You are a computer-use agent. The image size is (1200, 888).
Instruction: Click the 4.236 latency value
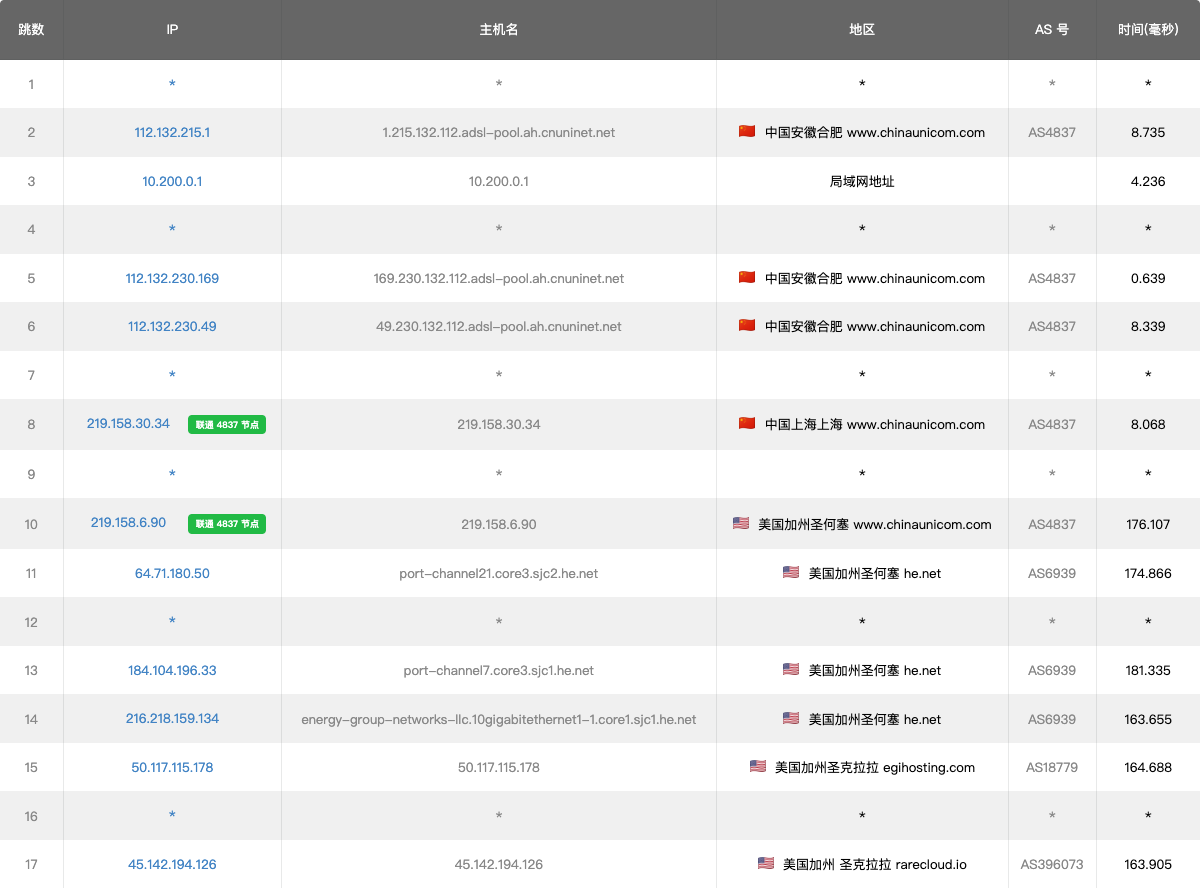1148,181
